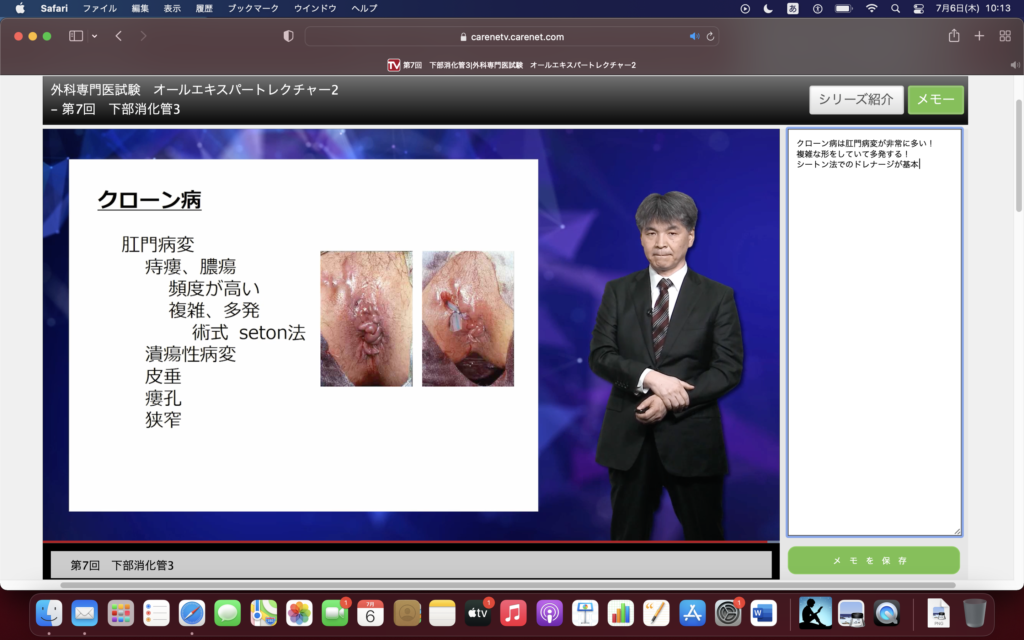Screen dimensions: 1024x640
Task: Click the carenetv.carenet.com address bar
Action: pyautogui.click(x=511, y=36)
